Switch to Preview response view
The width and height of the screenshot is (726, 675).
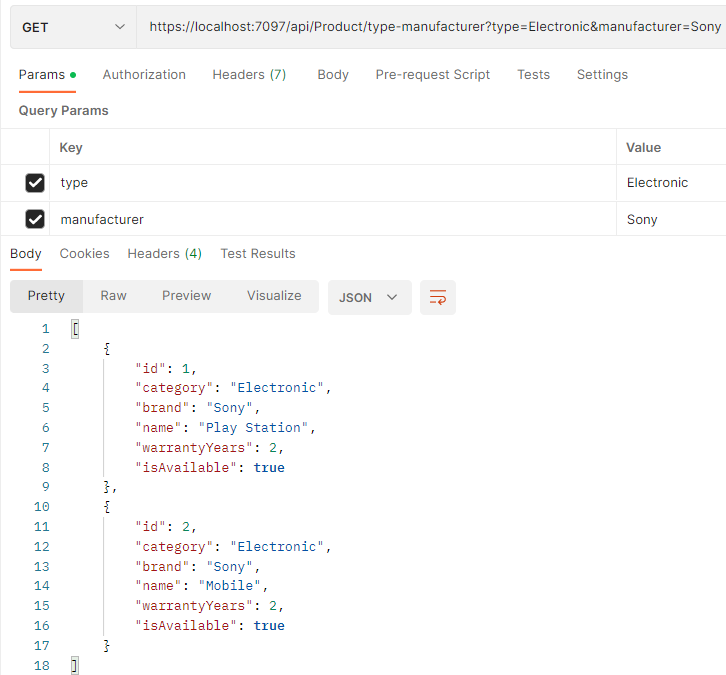(187, 296)
